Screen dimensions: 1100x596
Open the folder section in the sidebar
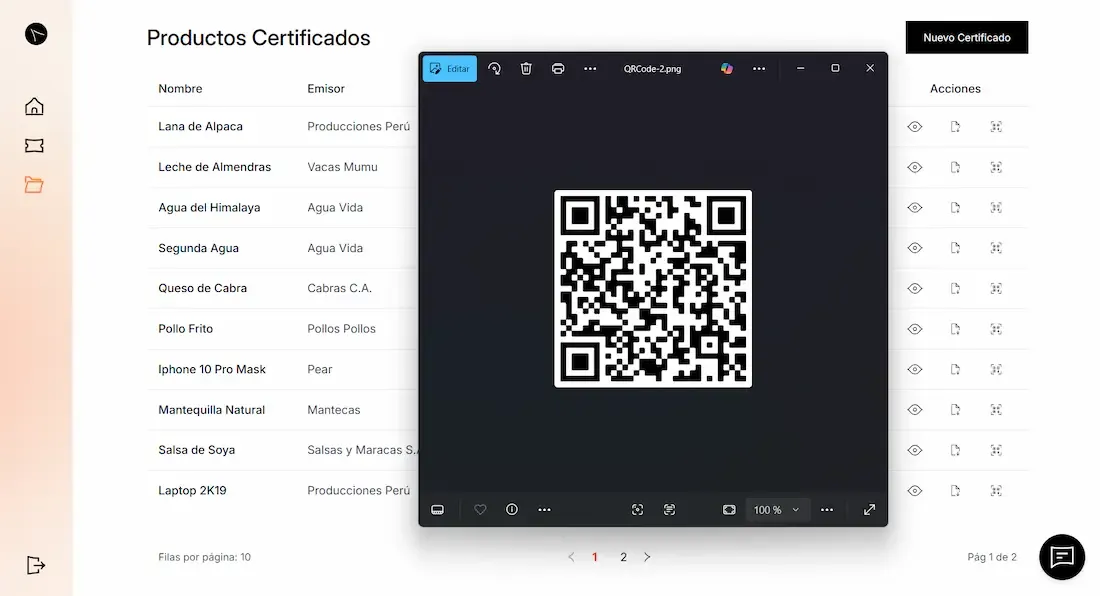(x=34, y=184)
